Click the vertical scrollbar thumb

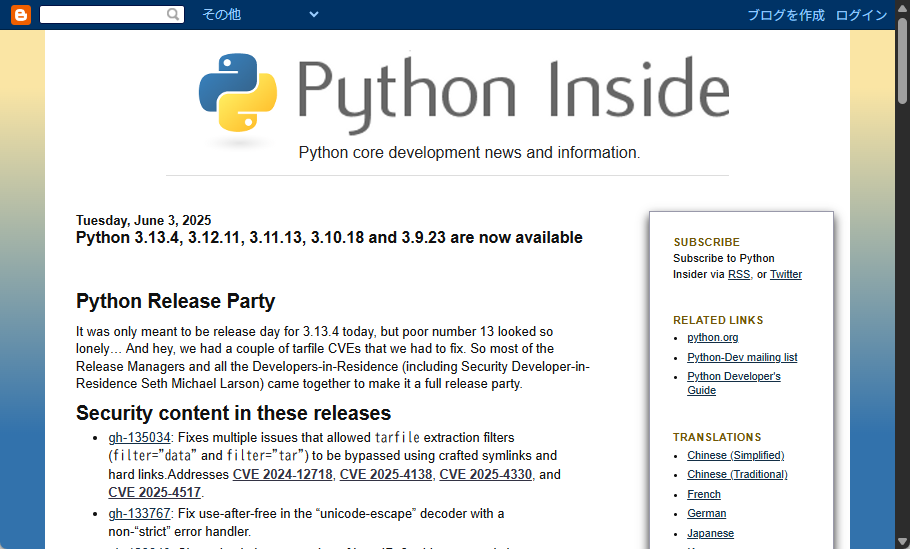click(x=902, y=61)
